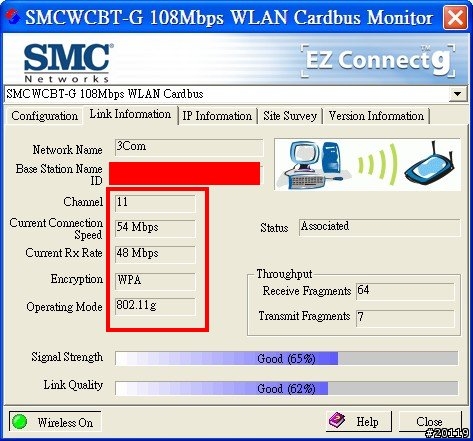Click the Encryption label
This screenshot has width=473, height=441.
pos(77,279)
